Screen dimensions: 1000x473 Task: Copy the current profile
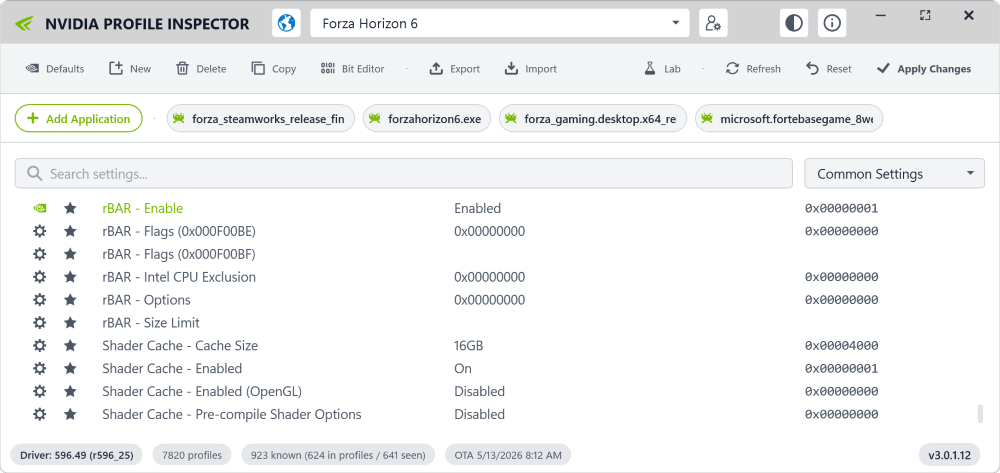(x=274, y=69)
